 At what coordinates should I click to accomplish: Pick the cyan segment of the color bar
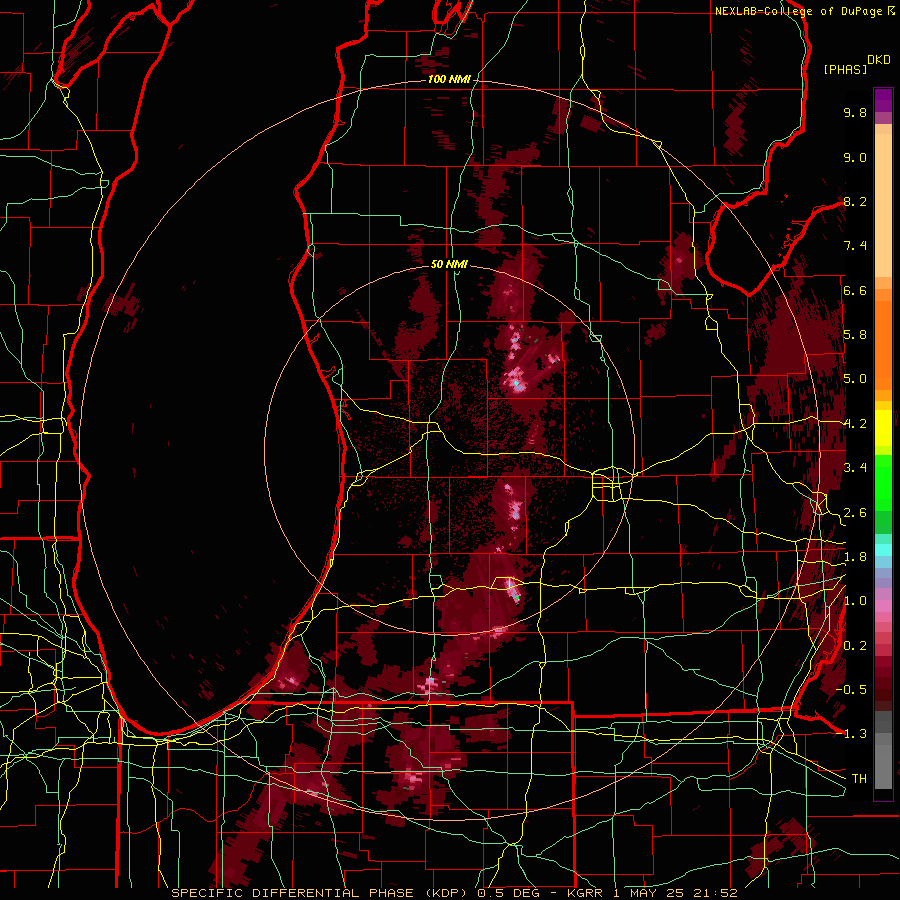tap(883, 550)
